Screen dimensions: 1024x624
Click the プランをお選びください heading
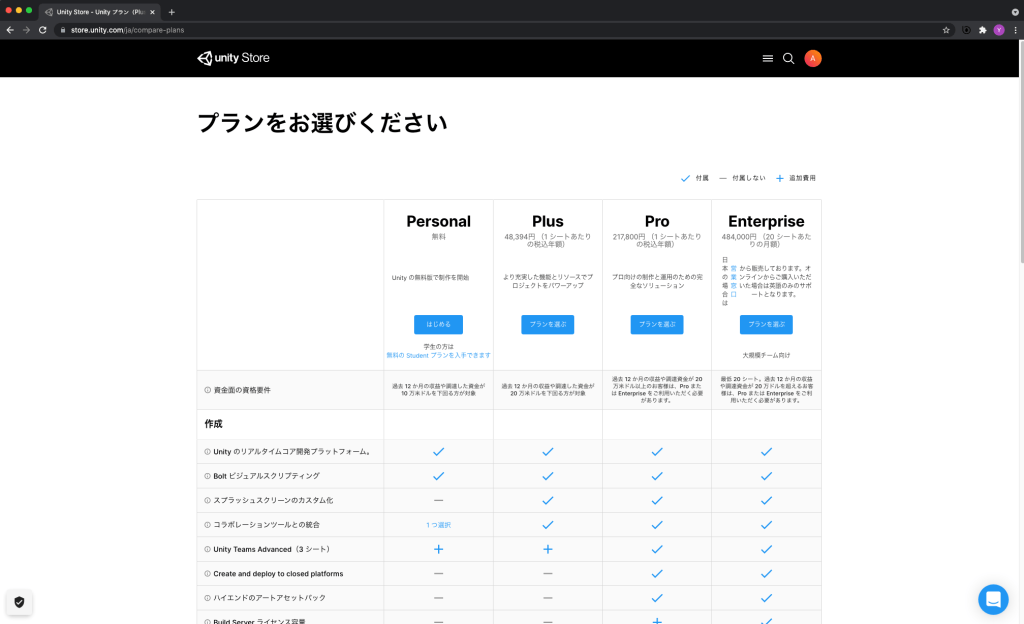click(322, 123)
